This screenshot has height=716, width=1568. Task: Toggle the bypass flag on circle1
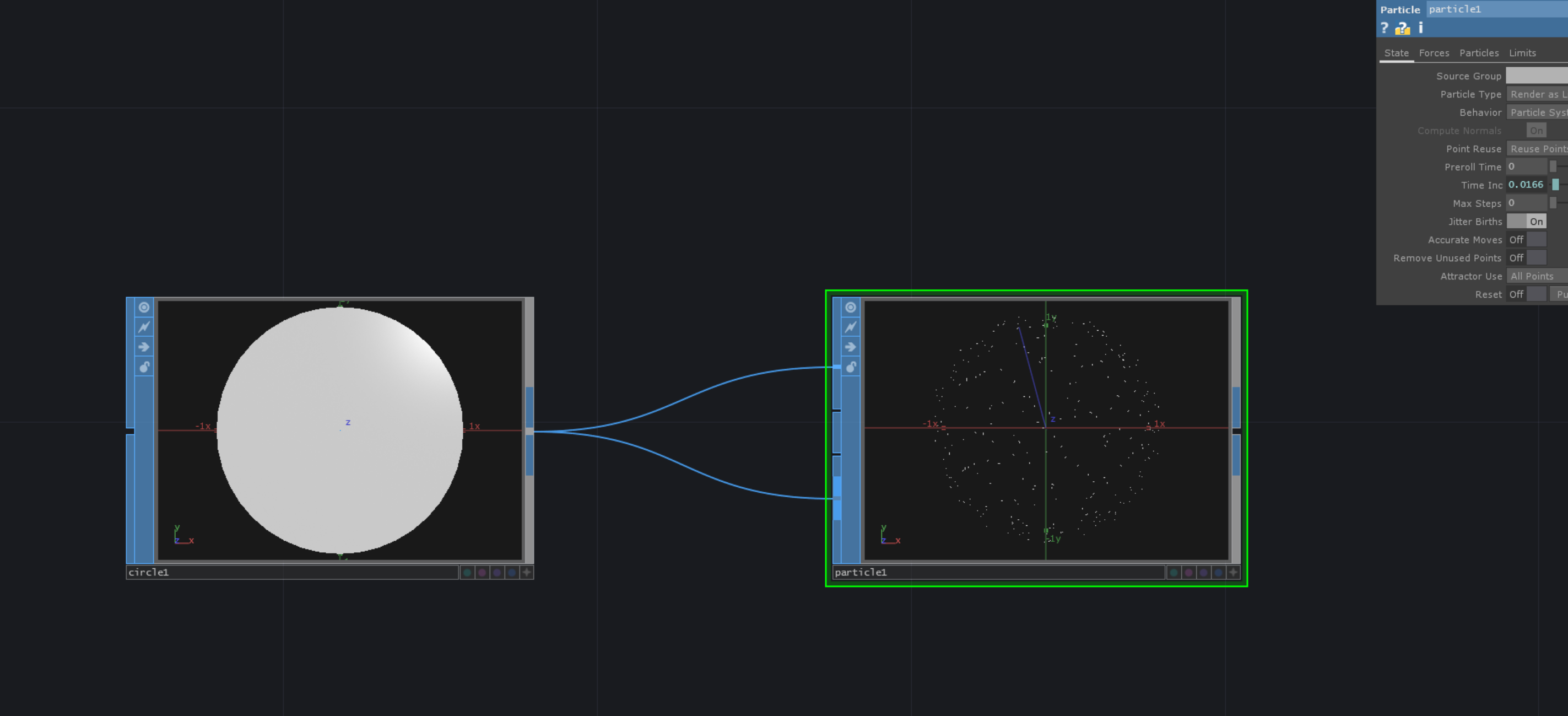pyautogui.click(x=144, y=327)
